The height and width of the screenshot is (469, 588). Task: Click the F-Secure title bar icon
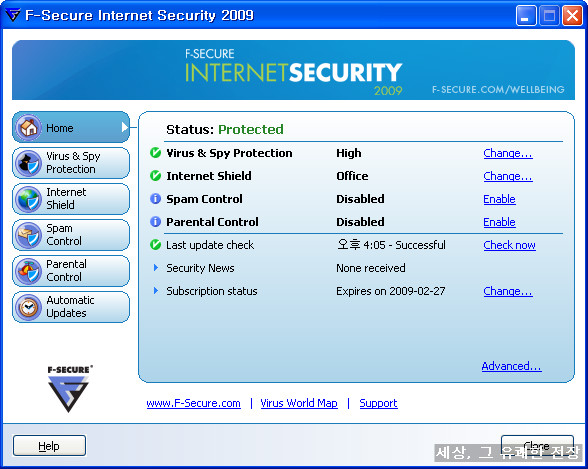(x=13, y=15)
